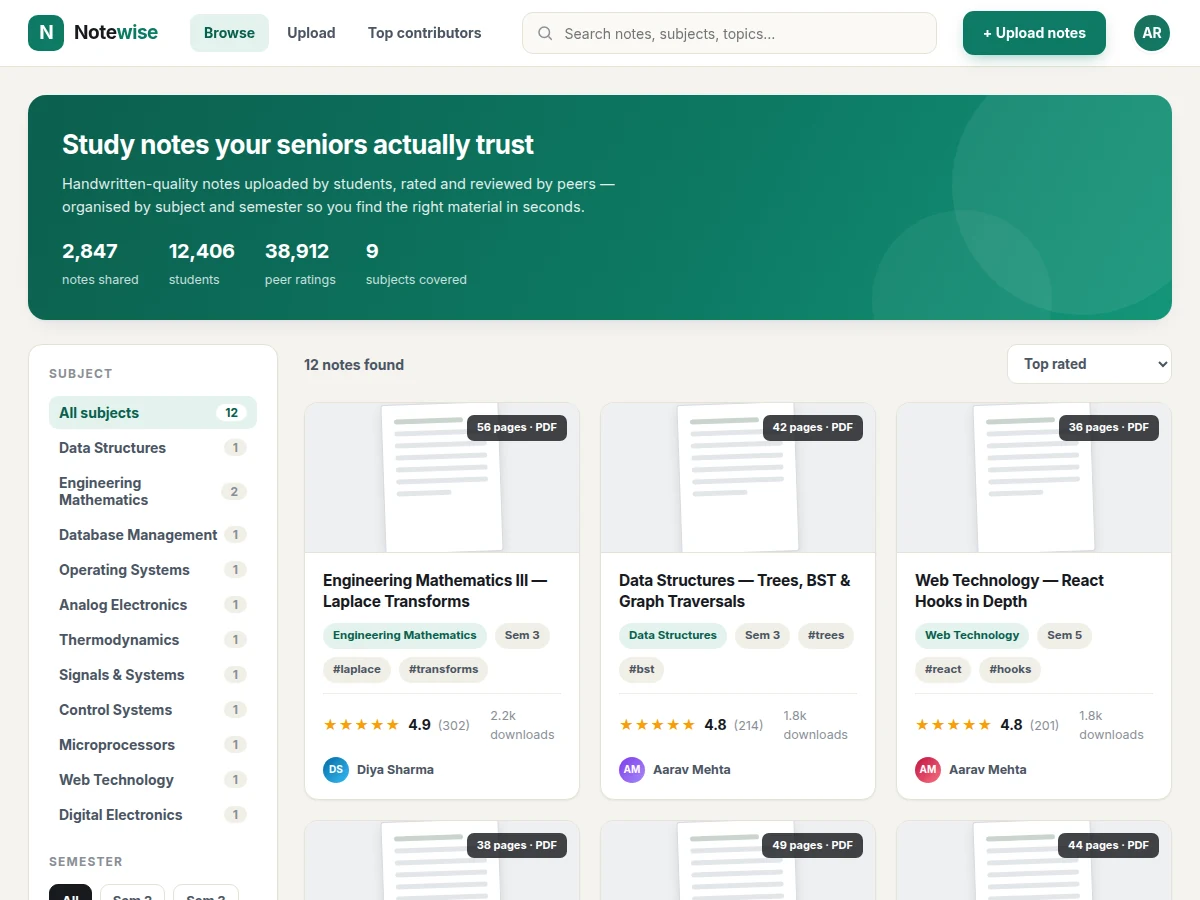1200x900 pixels.
Task: Click star rating on React Hooks card
Action: tap(953, 725)
